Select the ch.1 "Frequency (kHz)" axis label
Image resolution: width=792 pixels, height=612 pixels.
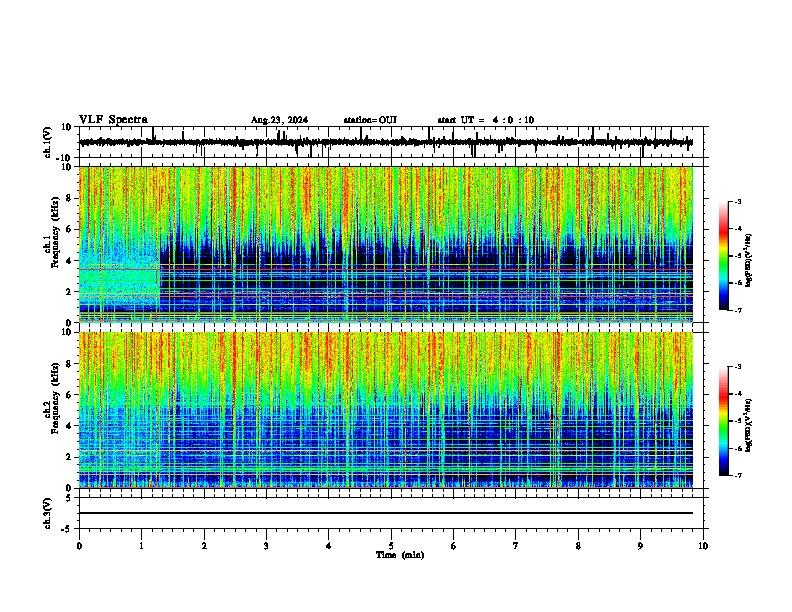(55, 232)
